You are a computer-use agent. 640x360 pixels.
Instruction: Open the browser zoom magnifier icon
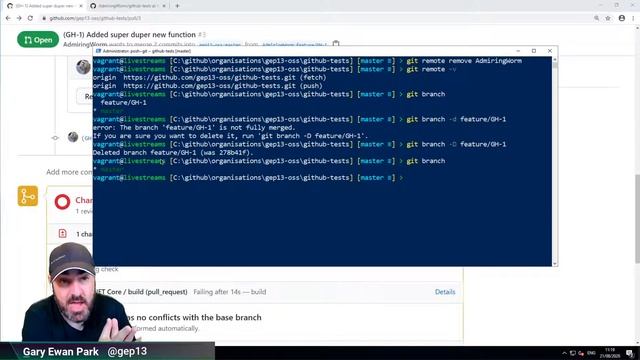(x=597, y=18)
